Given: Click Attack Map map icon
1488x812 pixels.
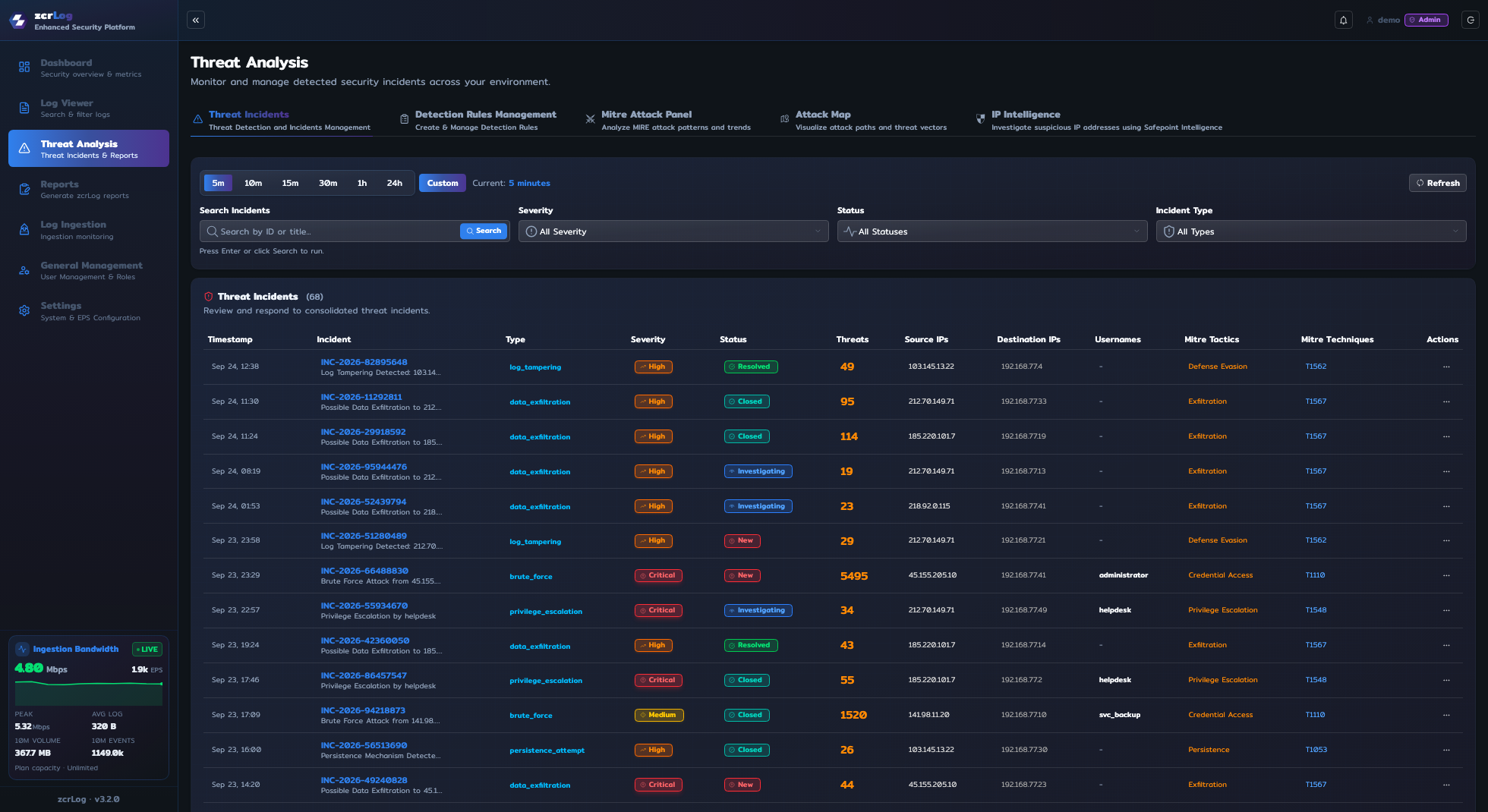Looking at the screenshot, I should (x=784, y=119).
